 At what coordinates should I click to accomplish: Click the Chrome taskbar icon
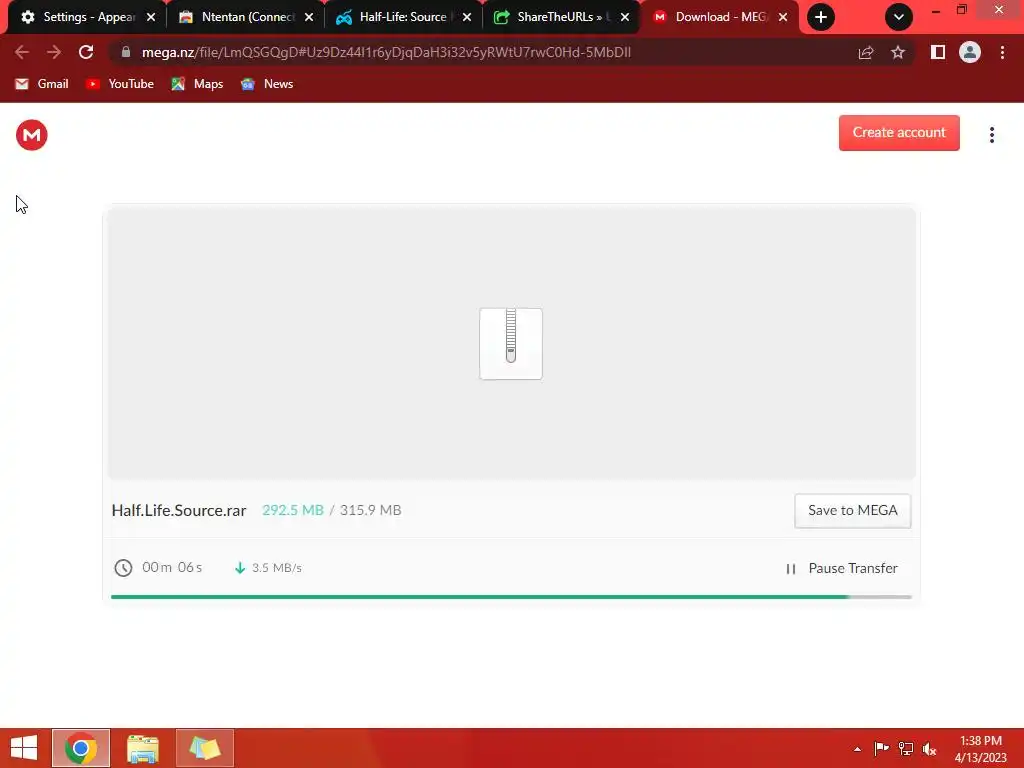[x=81, y=748]
